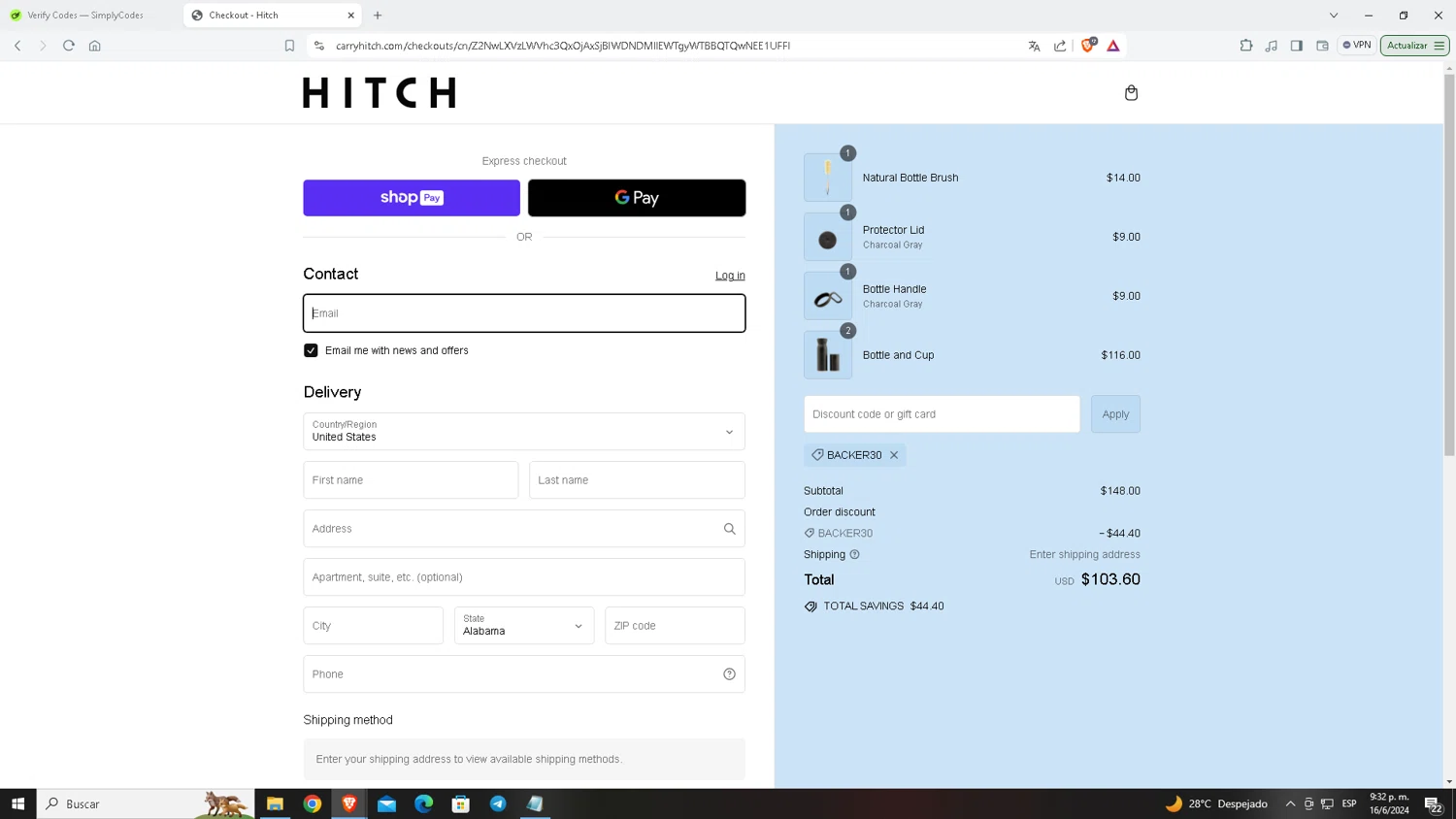The width and height of the screenshot is (1456, 819).
Task: Open Telegram from the taskbar
Action: pos(498,803)
